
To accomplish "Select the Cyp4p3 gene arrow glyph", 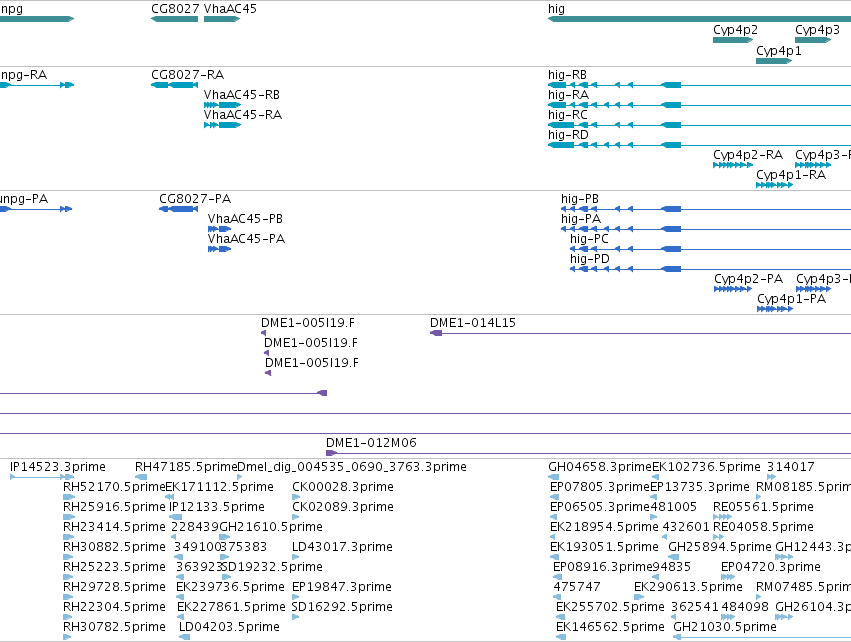I will point(813,40).
